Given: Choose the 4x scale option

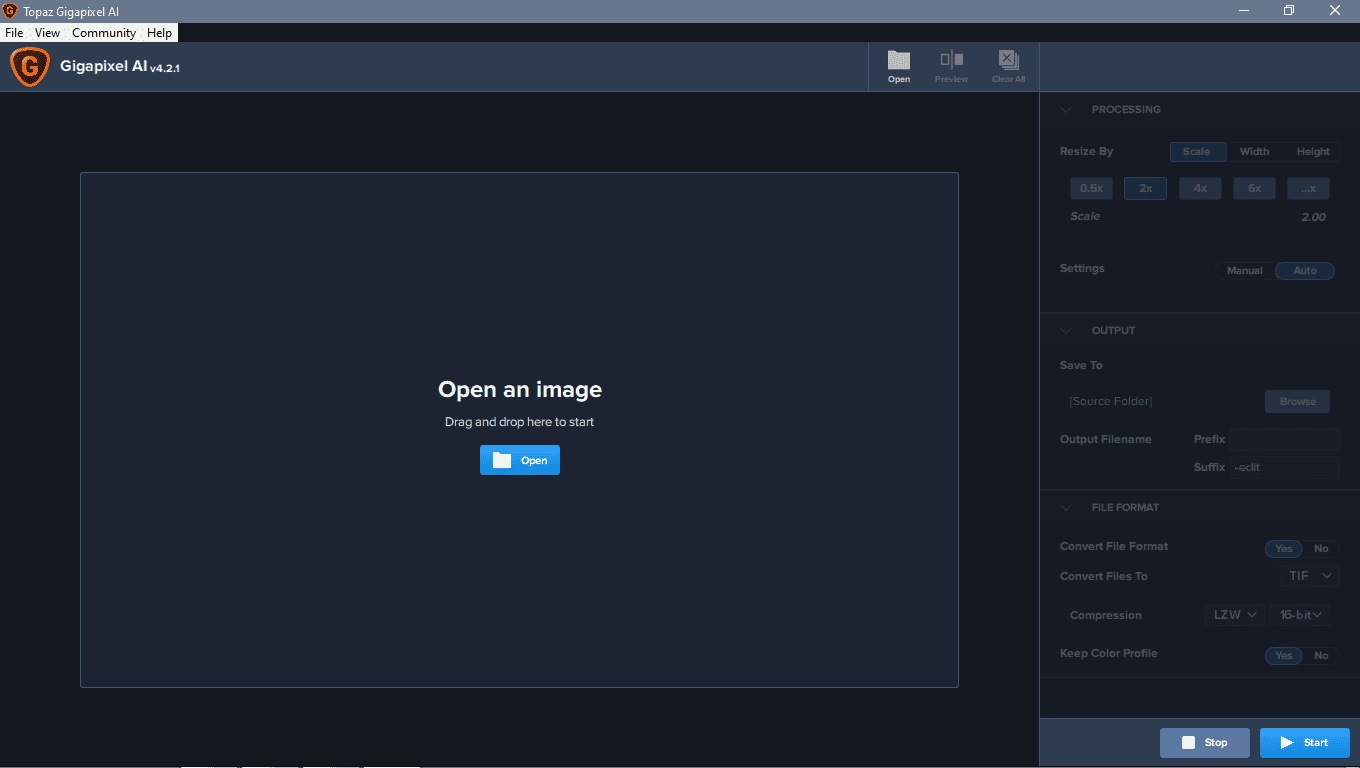Looking at the screenshot, I should pyautogui.click(x=1200, y=188).
